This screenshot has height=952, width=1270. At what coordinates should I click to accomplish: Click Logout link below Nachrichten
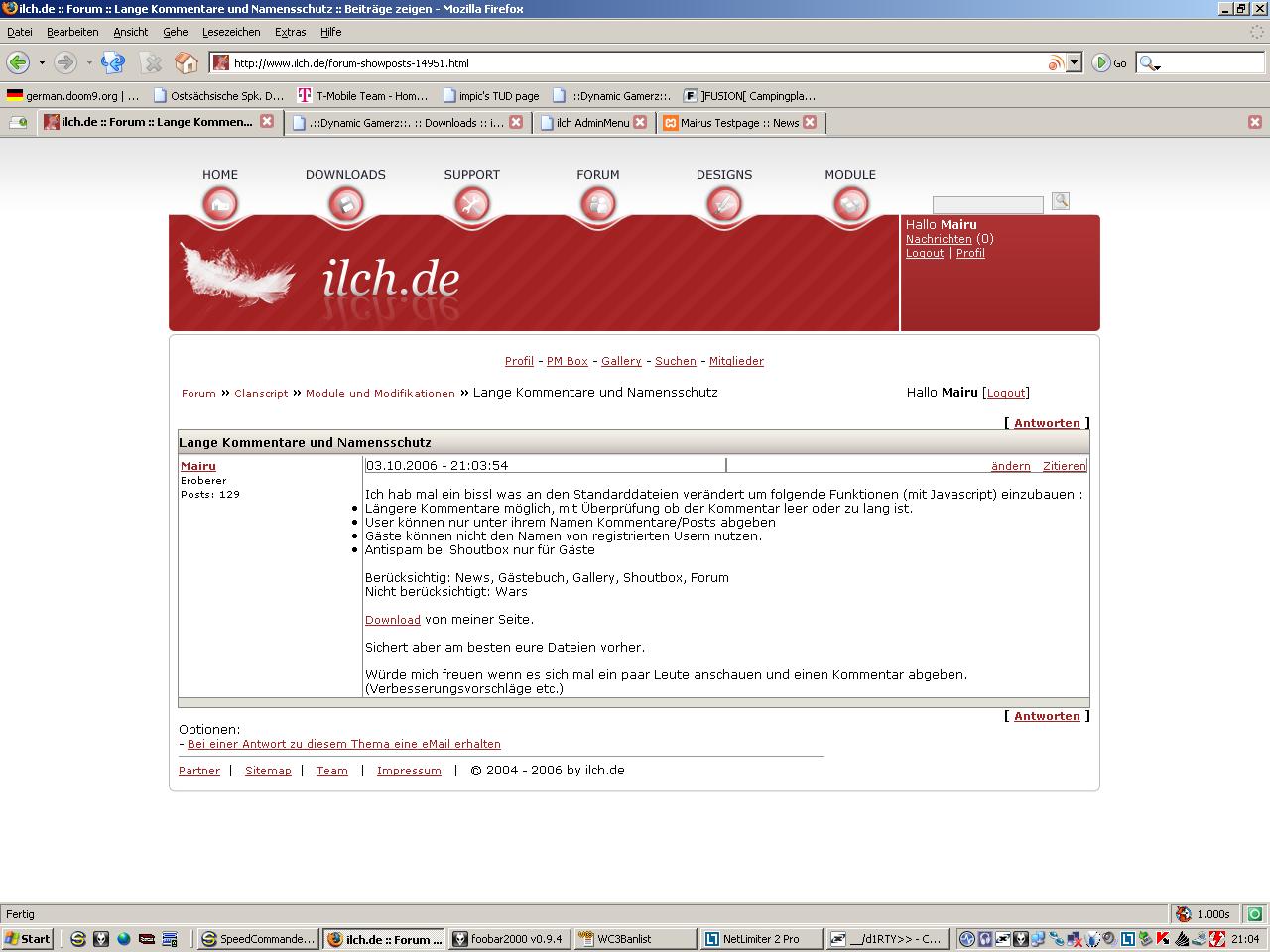click(x=925, y=253)
